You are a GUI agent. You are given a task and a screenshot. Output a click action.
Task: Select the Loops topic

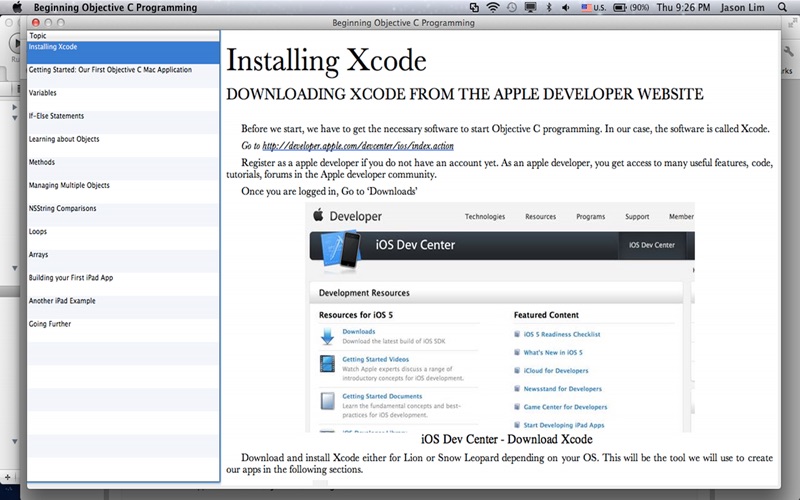(x=123, y=238)
